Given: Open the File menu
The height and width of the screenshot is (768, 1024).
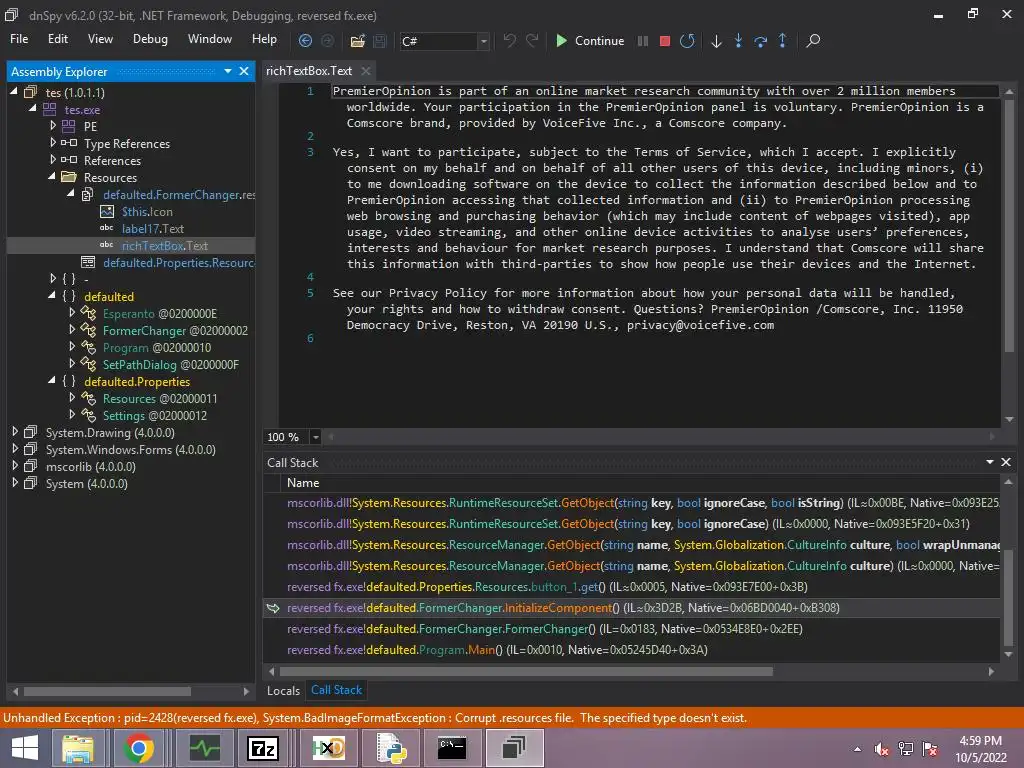Looking at the screenshot, I should click(19, 39).
